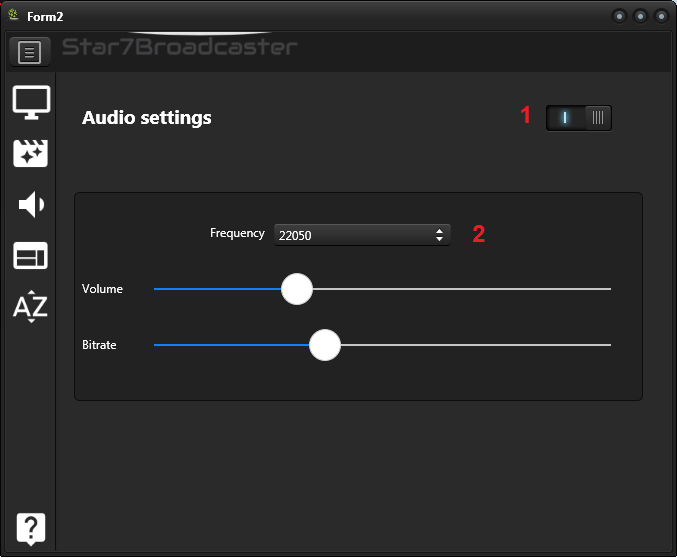Viewport: 677px width, 558px height.
Task: Open the hamburger menu button
Action: pyautogui.click(x=29, y=52)
